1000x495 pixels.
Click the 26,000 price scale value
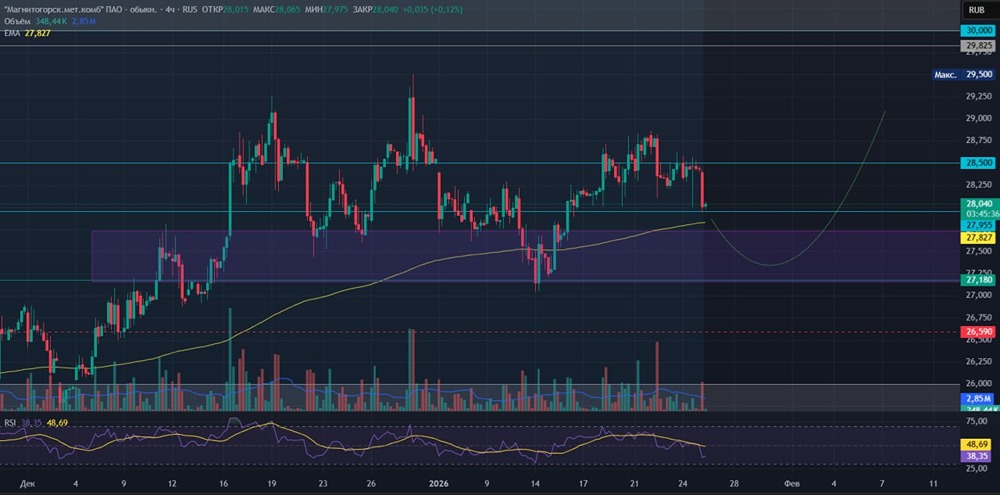[x=980, y=384]
